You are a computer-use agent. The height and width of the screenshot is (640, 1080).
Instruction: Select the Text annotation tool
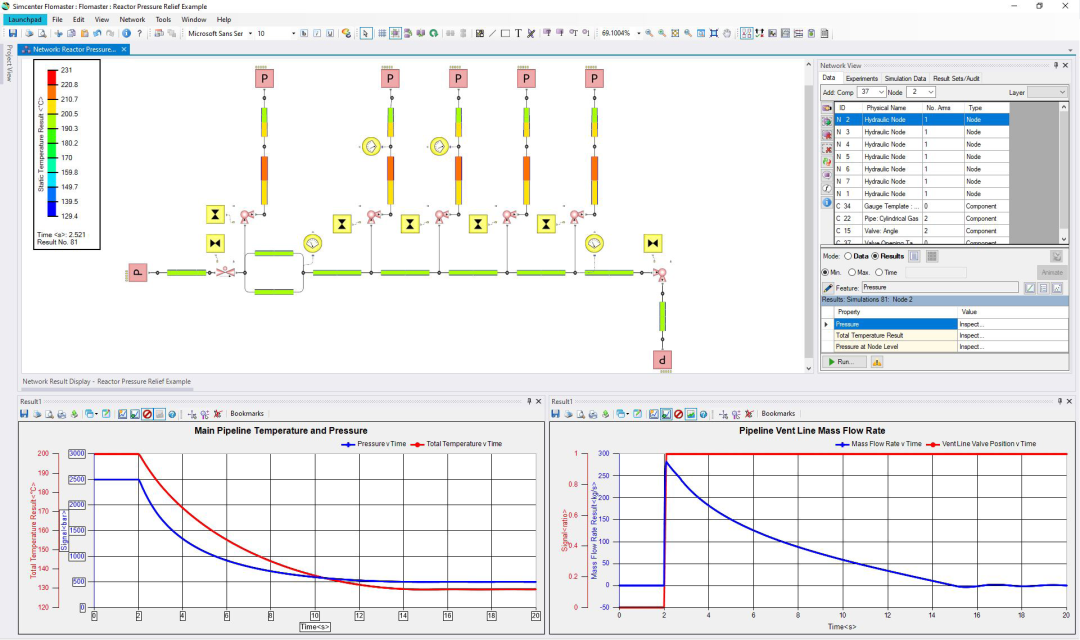tap(518, 33)
